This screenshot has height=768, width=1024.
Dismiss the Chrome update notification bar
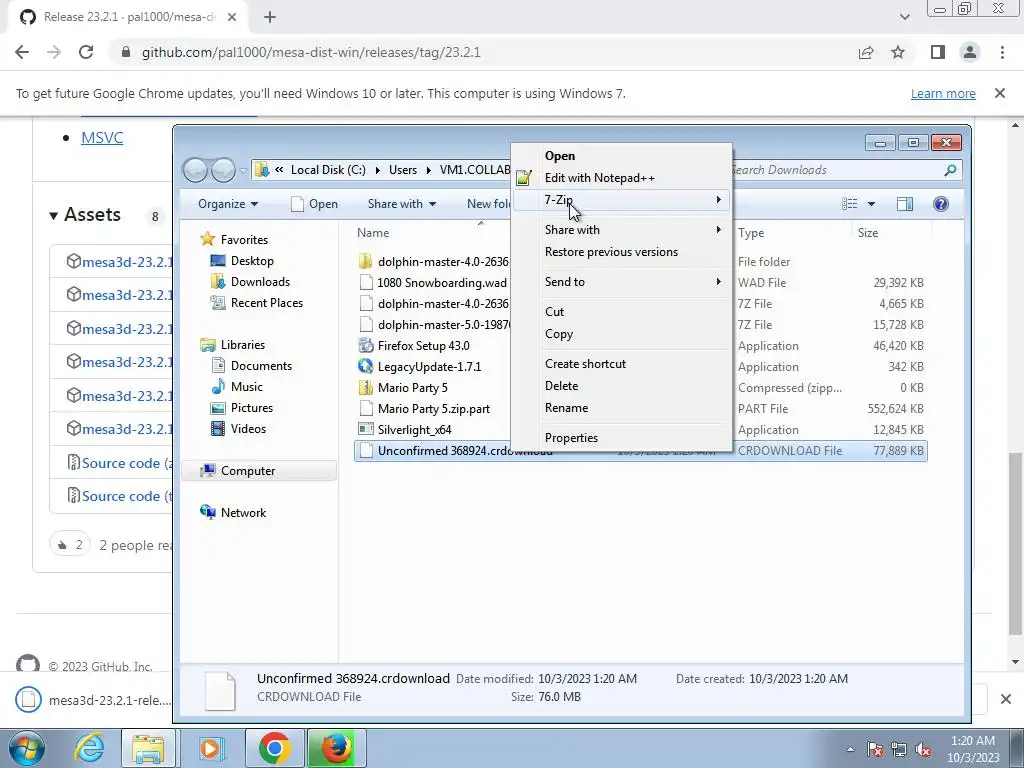click(x=1000, y=93)
